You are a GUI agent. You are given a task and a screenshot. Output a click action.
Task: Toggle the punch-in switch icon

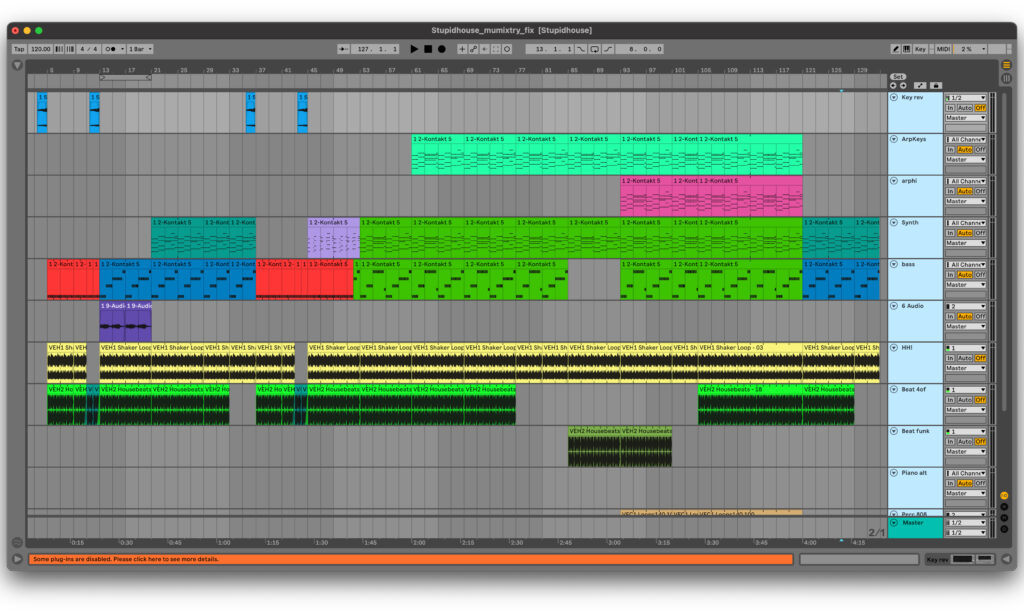581,49
